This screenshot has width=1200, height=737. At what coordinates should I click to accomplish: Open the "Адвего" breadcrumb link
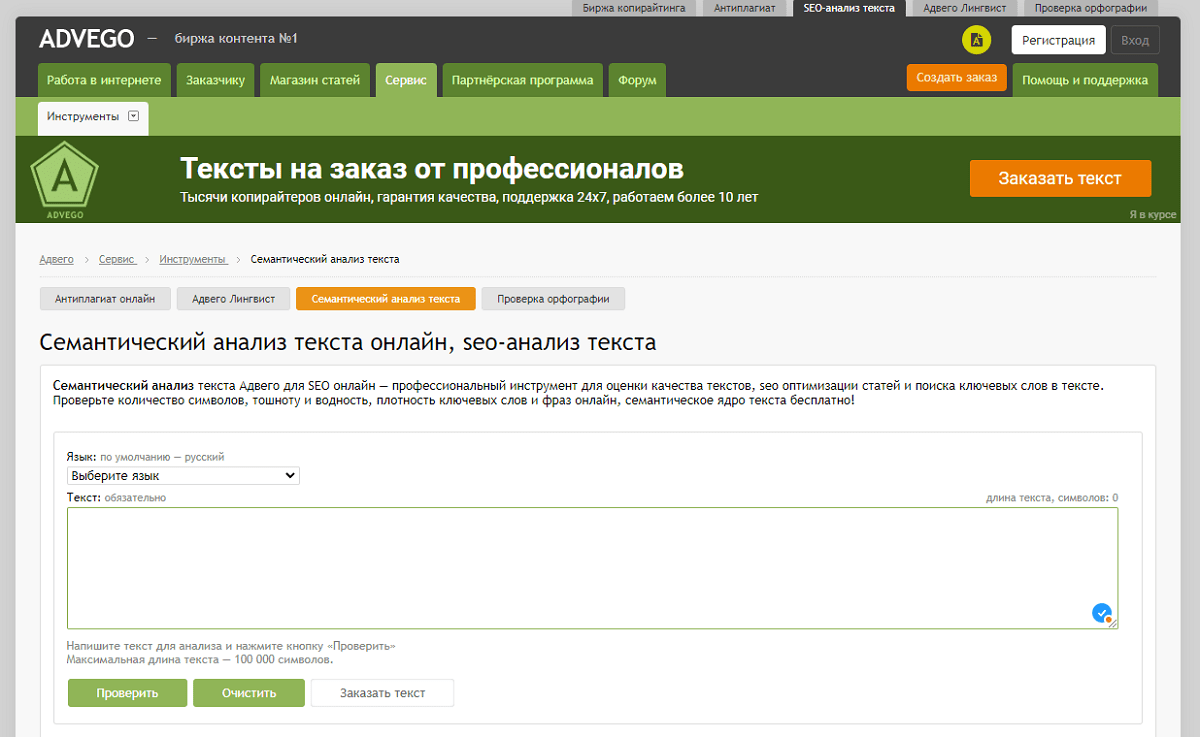(56, 258)
